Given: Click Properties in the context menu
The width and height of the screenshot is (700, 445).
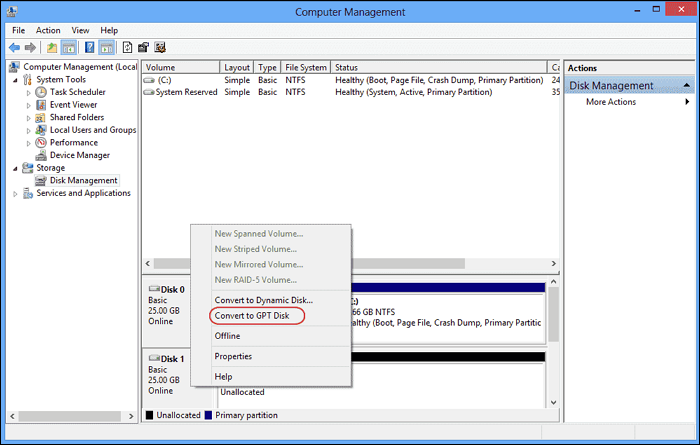Looking at the screenshot, I should [x=233, y=356].
